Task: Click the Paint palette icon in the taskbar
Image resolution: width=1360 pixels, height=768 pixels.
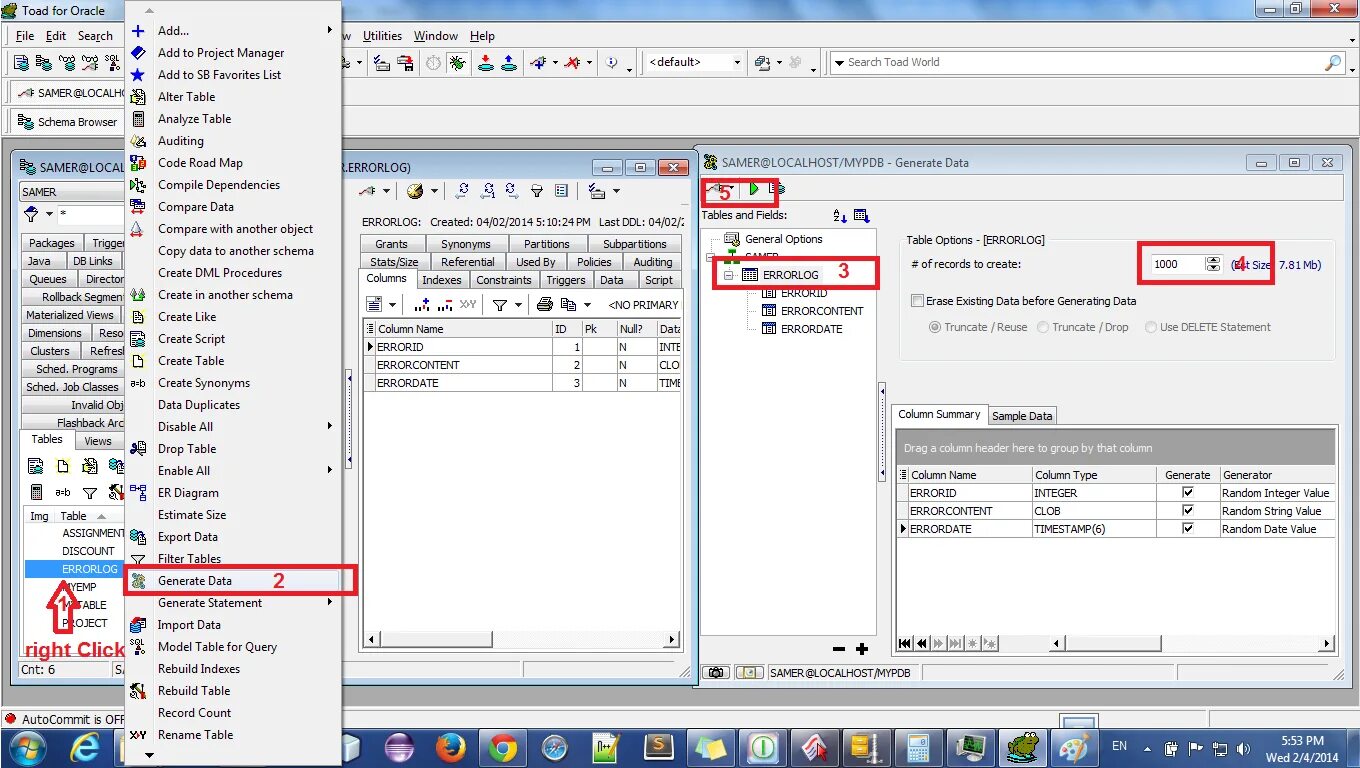Action: [1073, 747]
